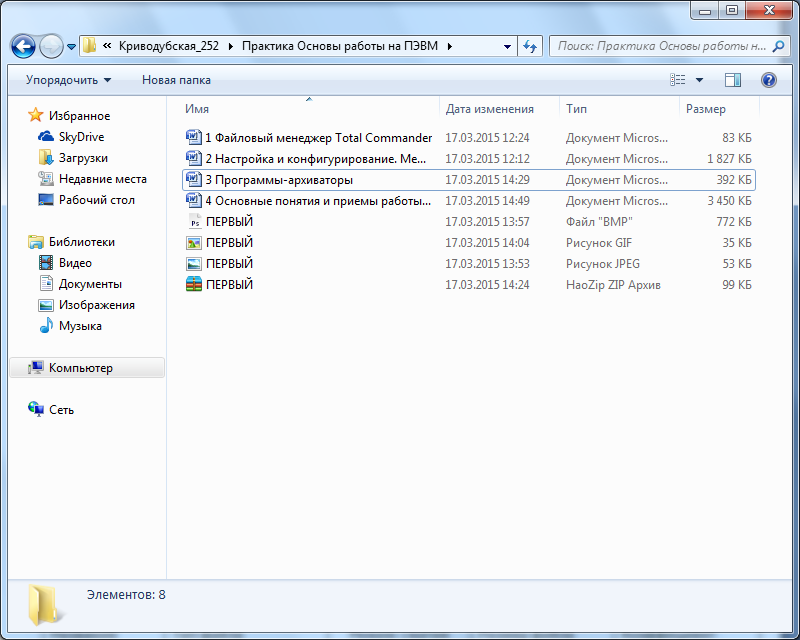Screen dimensions: 800x640
Task: Click the magnifier search icon
Action: pyautogui.click(x=779, y=46)
